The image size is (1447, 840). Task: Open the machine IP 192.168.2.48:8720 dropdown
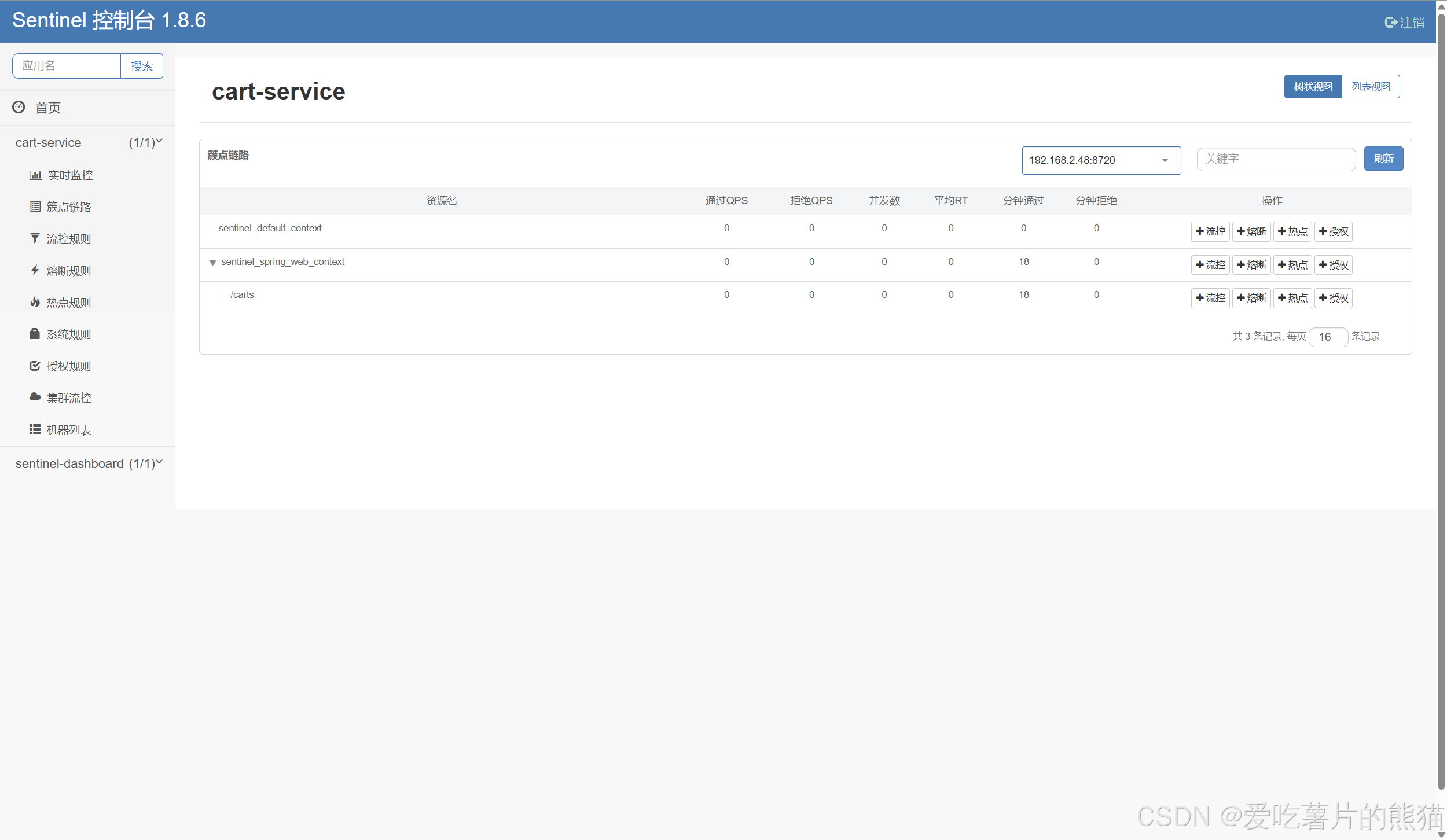click(x=1101, y=160)
